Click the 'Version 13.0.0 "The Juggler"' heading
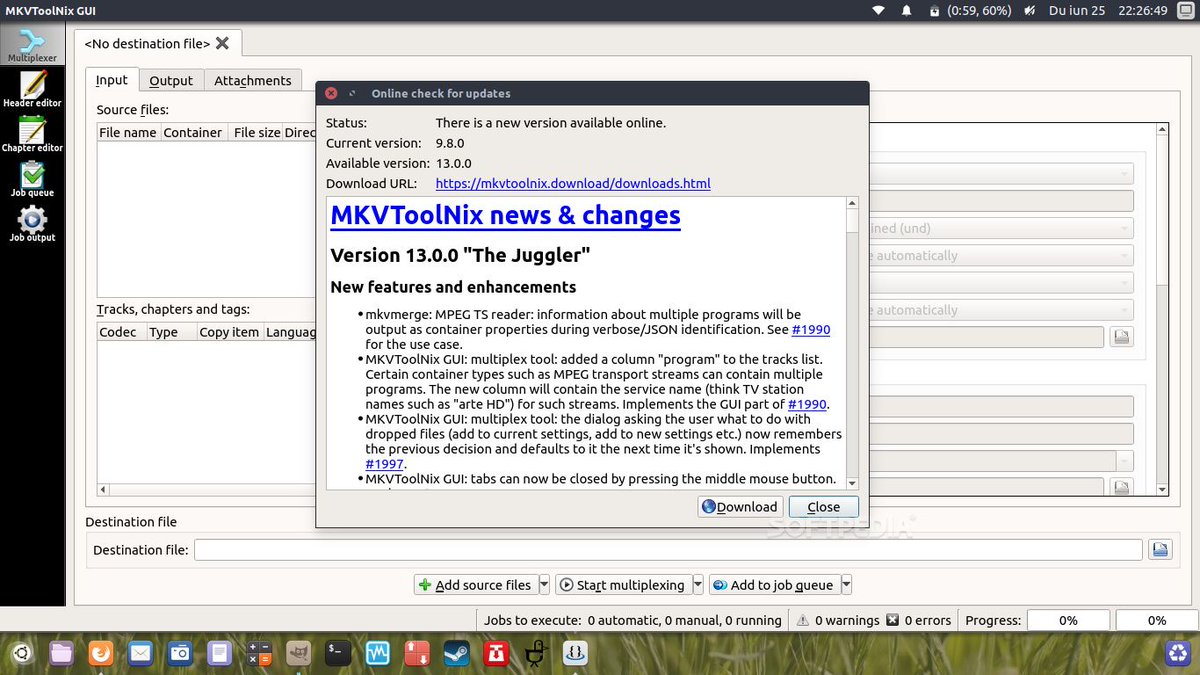Screen dimensions: 1200x675 coord(460,255)
